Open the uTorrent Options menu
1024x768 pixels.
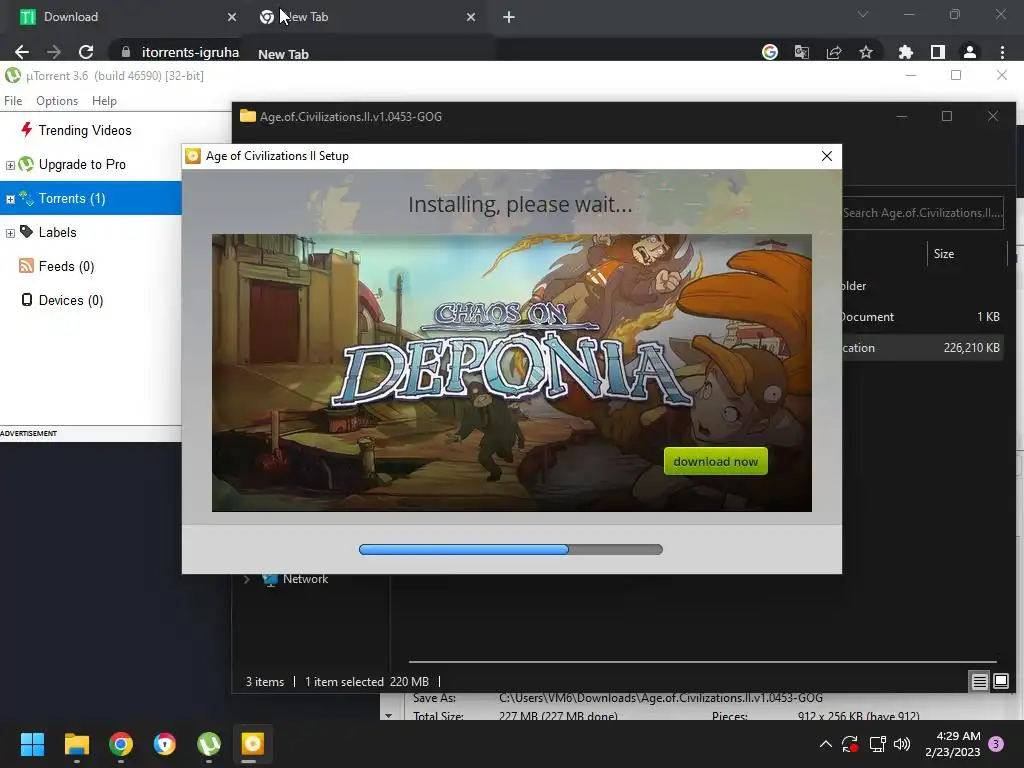click(57, 101)
